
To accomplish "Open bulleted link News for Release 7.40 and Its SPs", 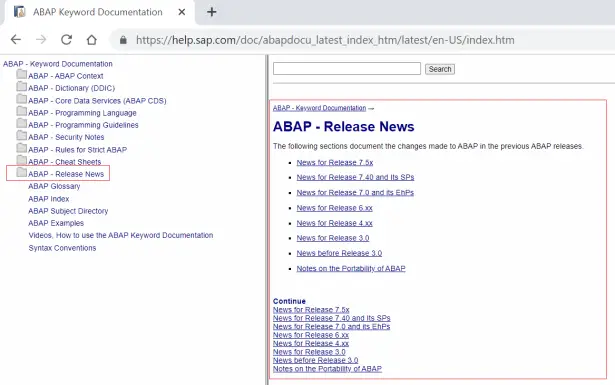I will pos(355,177).
